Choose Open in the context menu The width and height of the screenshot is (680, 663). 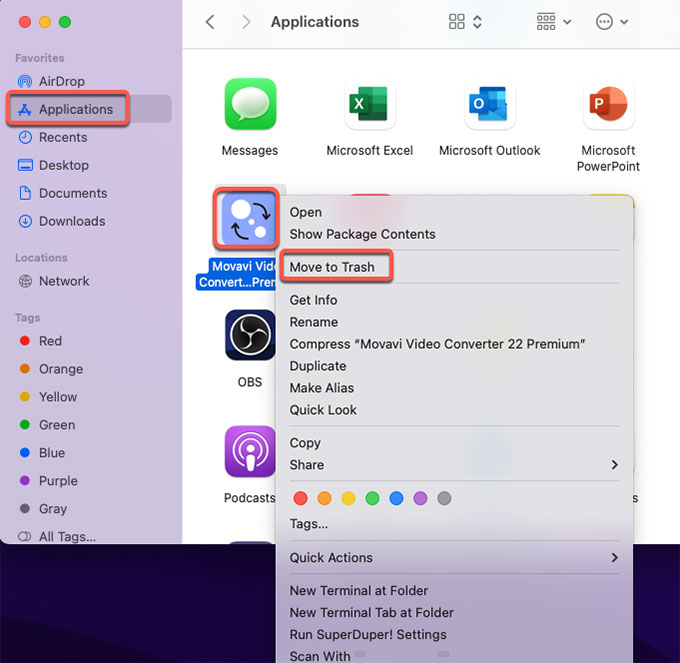pyautogui.click(x=306, y=212)
